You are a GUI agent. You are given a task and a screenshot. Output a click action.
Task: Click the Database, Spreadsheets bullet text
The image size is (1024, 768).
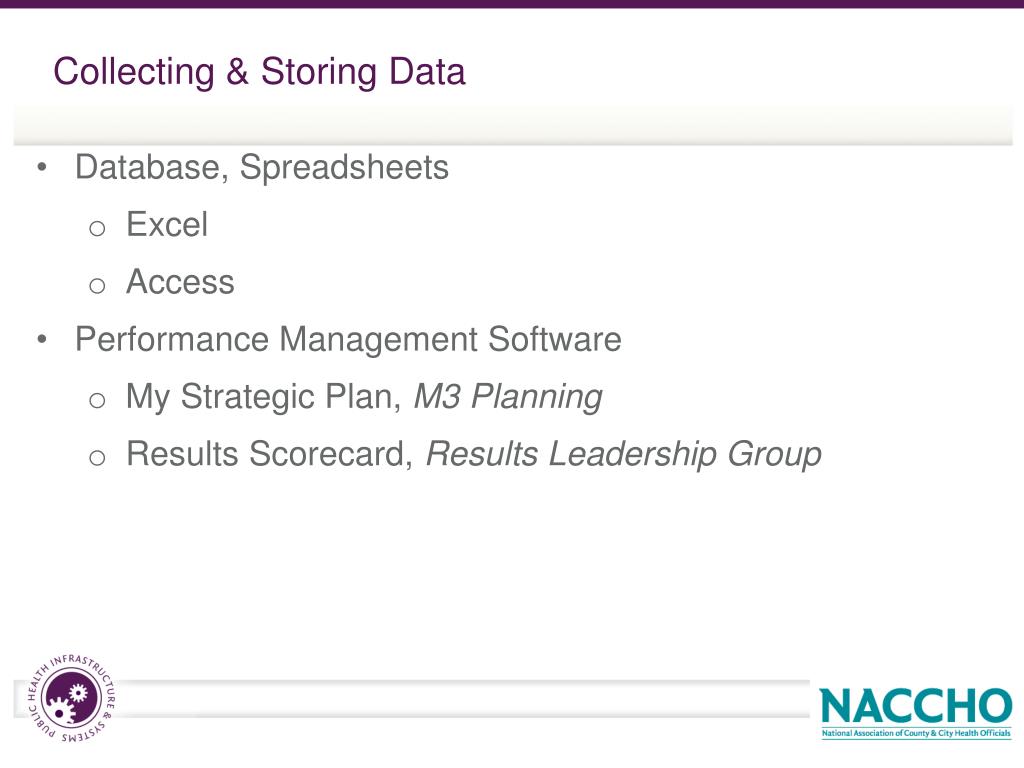tap(262, 168)
